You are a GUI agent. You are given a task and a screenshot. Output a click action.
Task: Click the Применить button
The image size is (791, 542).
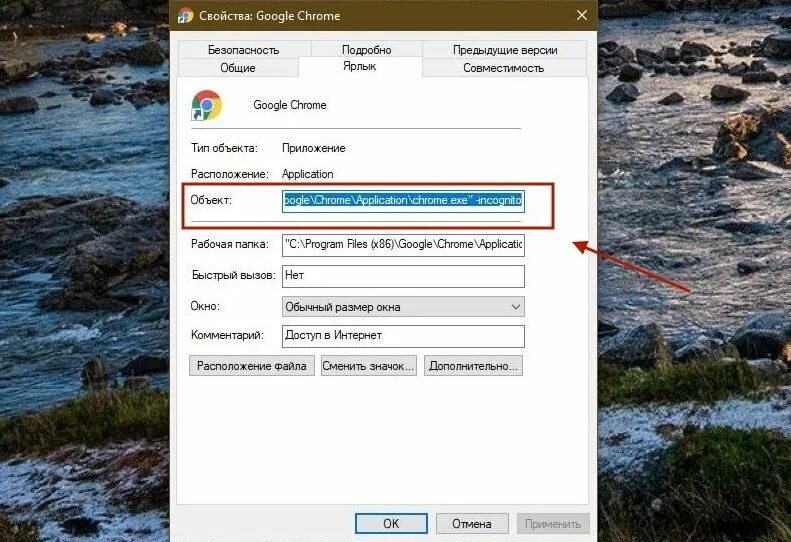coord(553,524)
